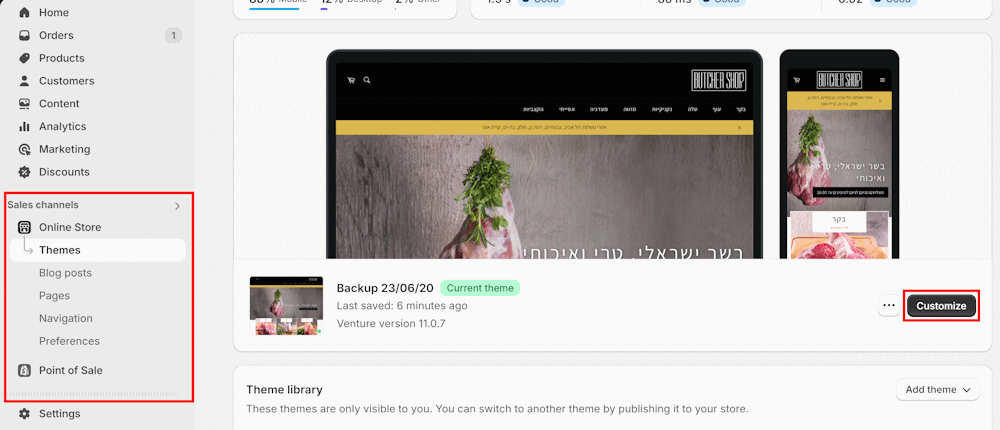Open Discounts via its badge icon
This screenshot has height=430, width=1000.
tap(25, 172)
